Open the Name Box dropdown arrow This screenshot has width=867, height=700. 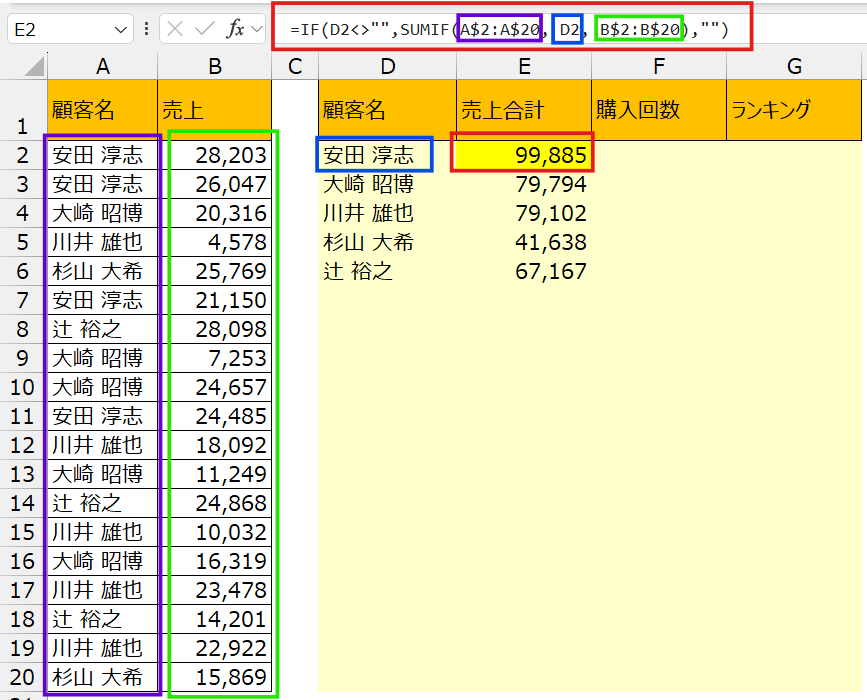[x=121, y=30]
